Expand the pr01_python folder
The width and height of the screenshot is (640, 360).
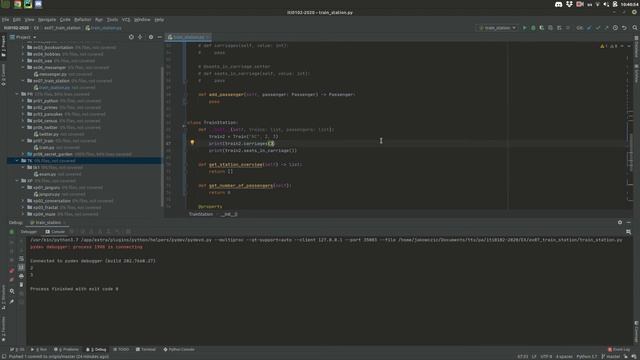pyautogui.click(x=23, y=101)
